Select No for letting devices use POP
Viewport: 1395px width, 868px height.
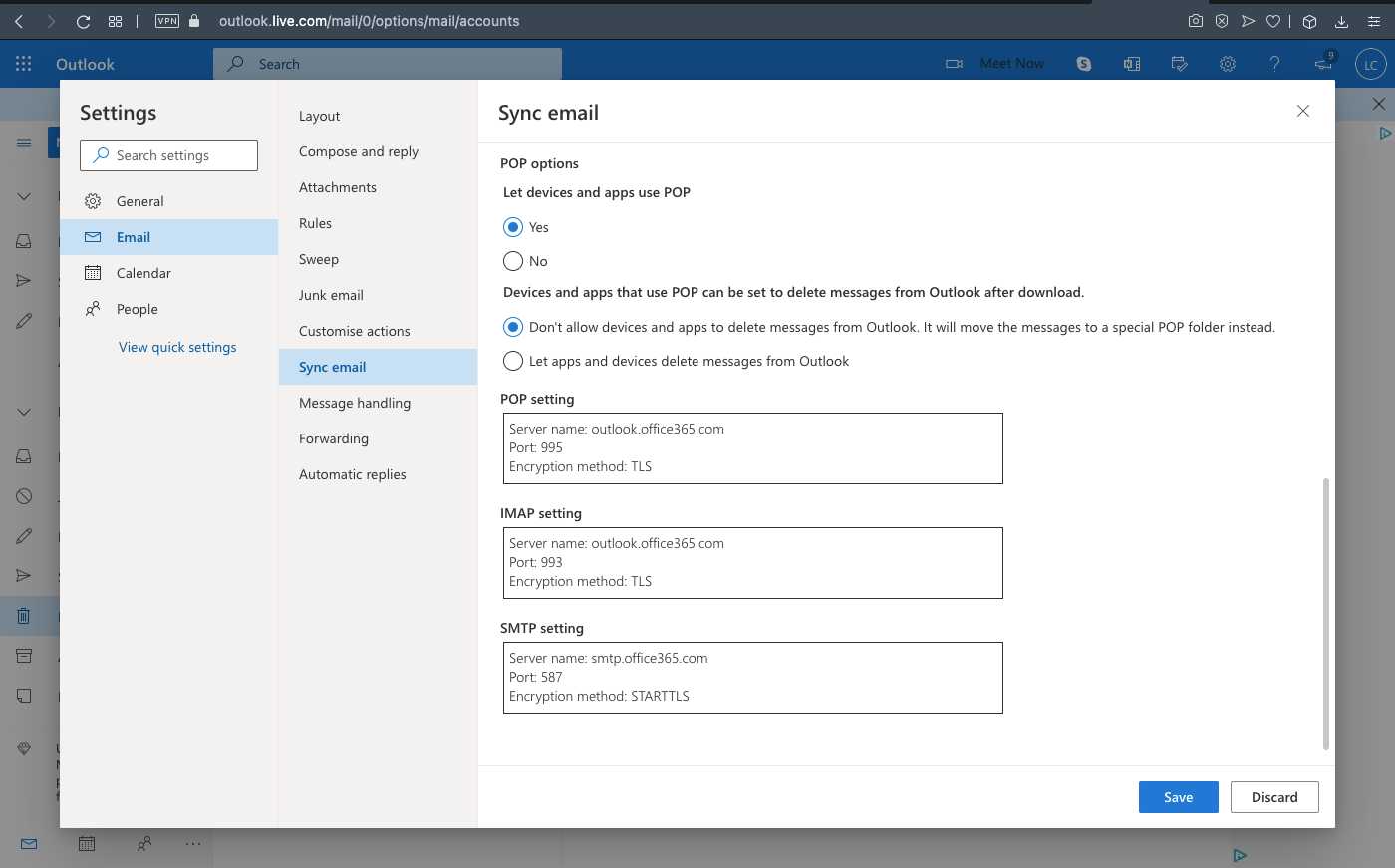point(513,261)
